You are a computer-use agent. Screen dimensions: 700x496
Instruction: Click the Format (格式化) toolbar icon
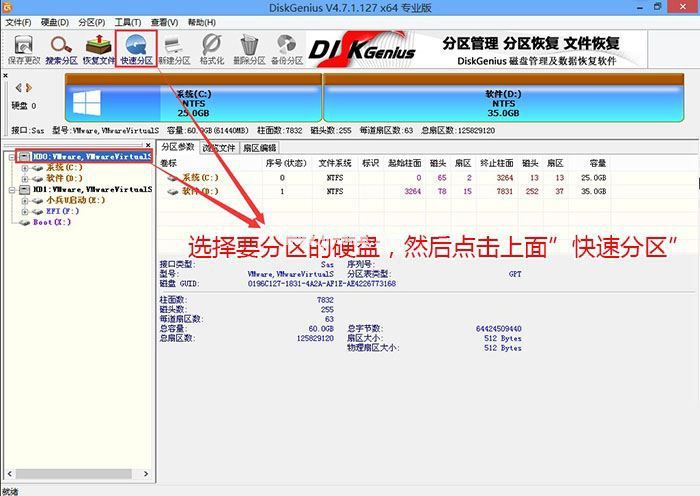pyautogui.click(x=212, y=50)
